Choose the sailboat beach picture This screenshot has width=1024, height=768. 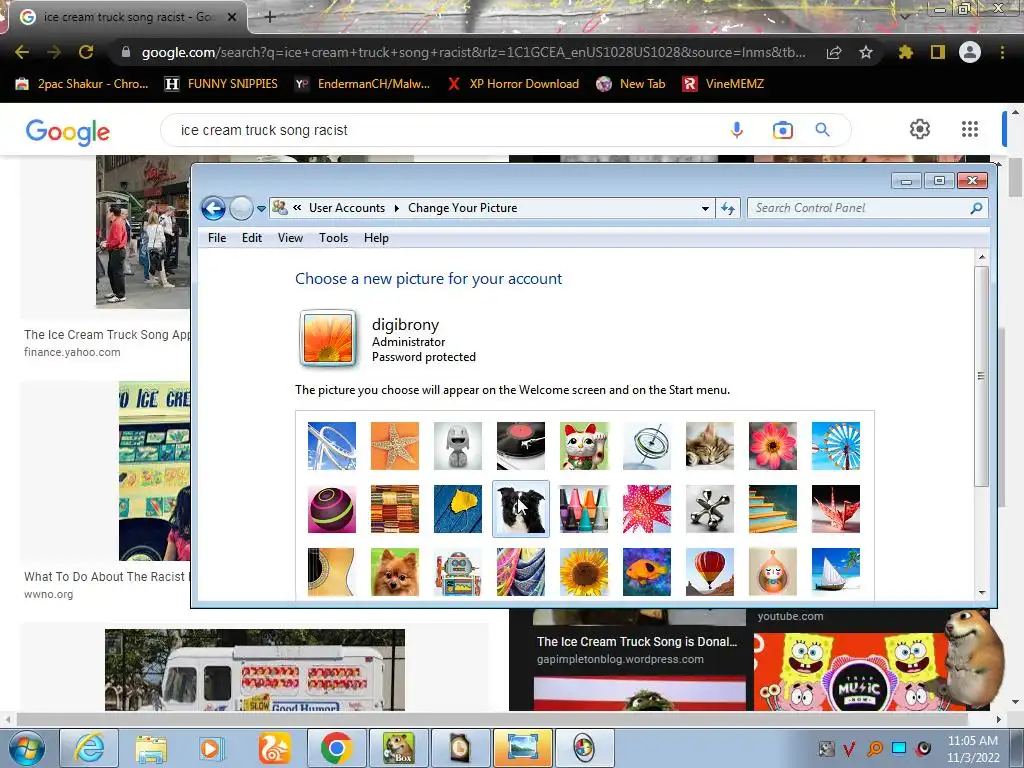(x=836, y=571)
